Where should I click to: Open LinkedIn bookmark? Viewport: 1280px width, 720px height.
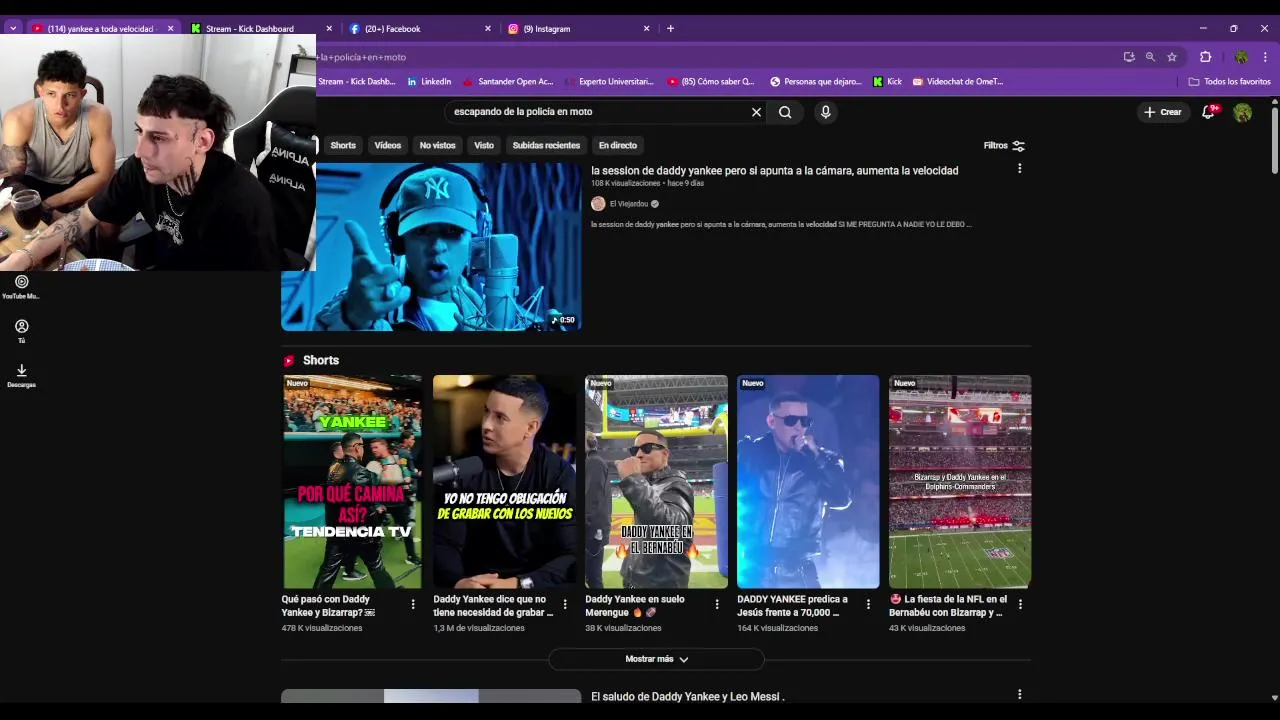click(x=429, y=82)
